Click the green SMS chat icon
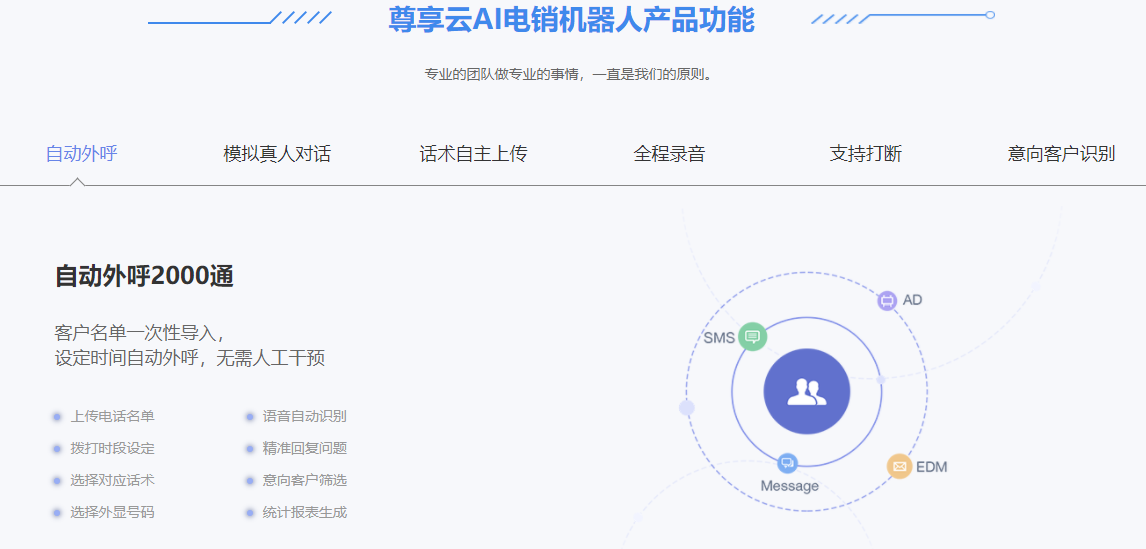 (752, 337)
